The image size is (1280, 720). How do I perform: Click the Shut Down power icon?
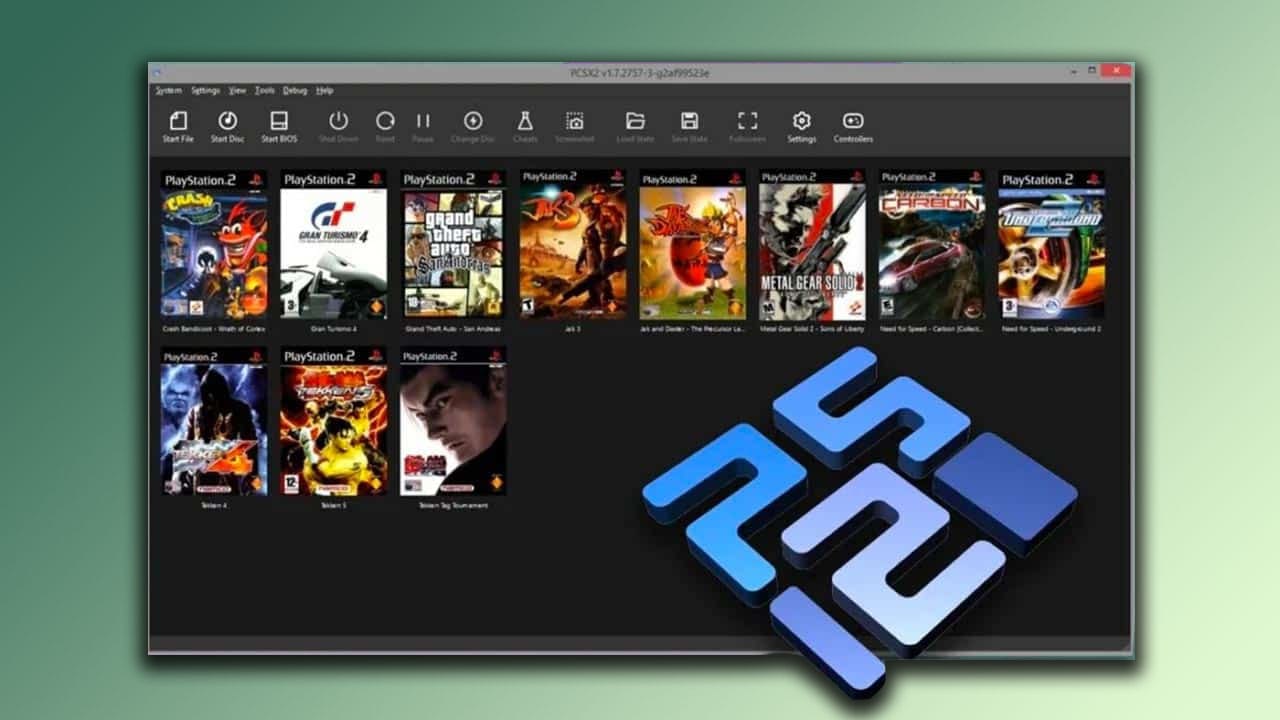[x=338, y=121]
